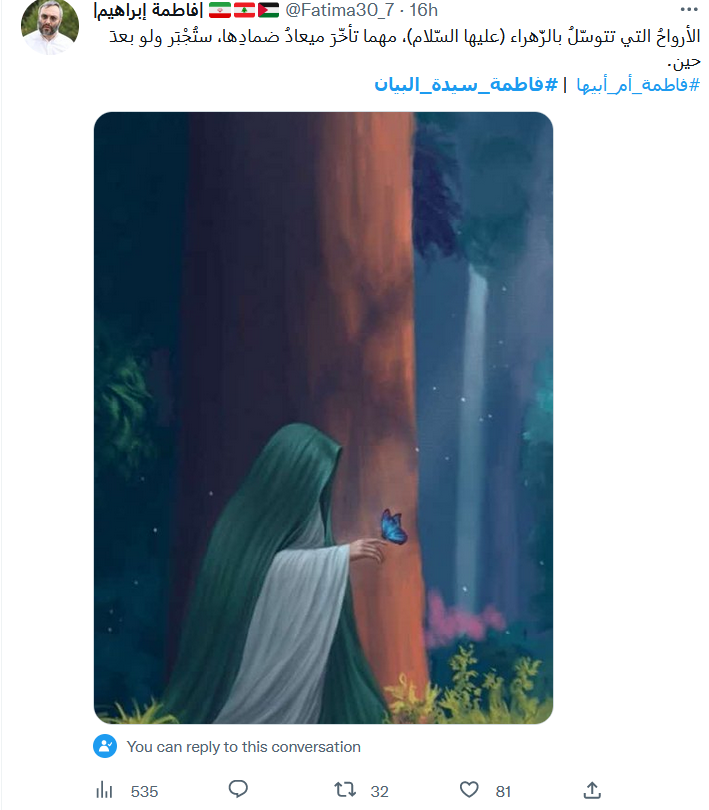This screenshot has width=709, height=810.
Task: Open the @Fatima30_7 handle link
Action: [x=340, y=10]
